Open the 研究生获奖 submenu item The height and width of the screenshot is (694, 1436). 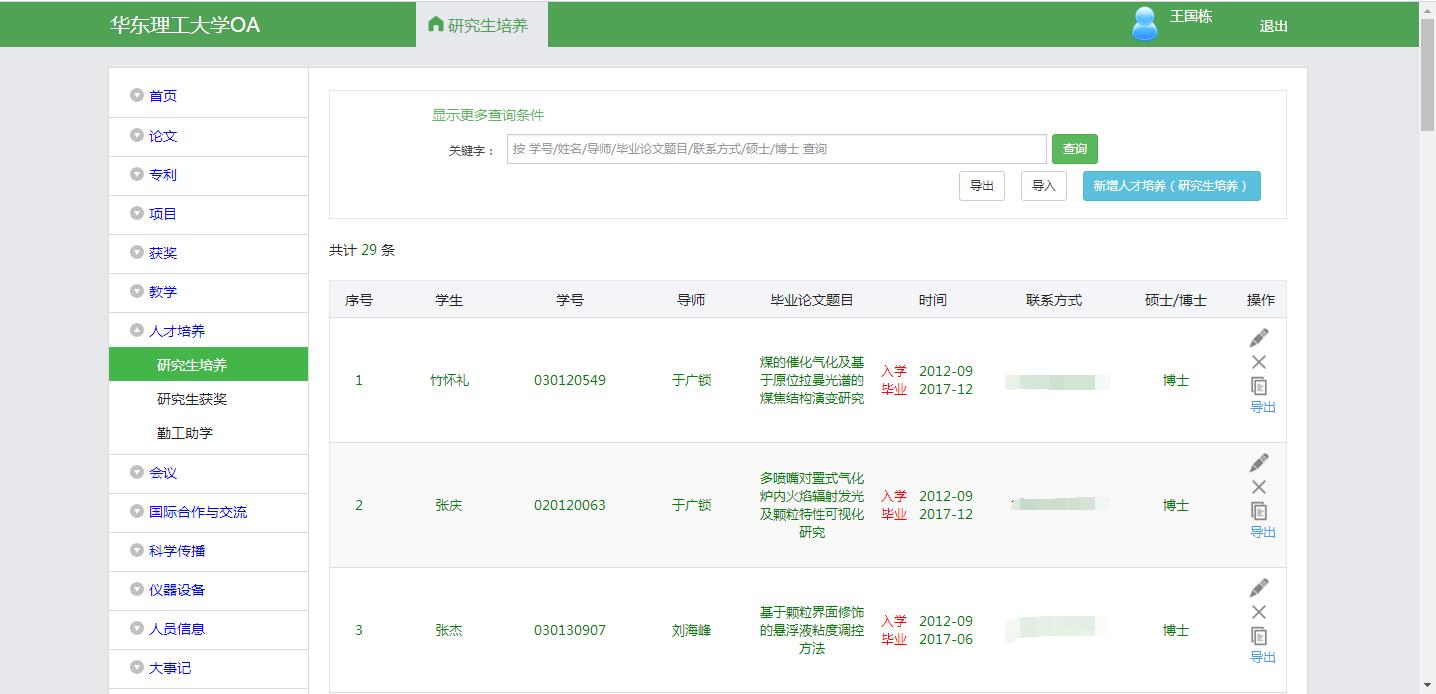pos(192,399)
